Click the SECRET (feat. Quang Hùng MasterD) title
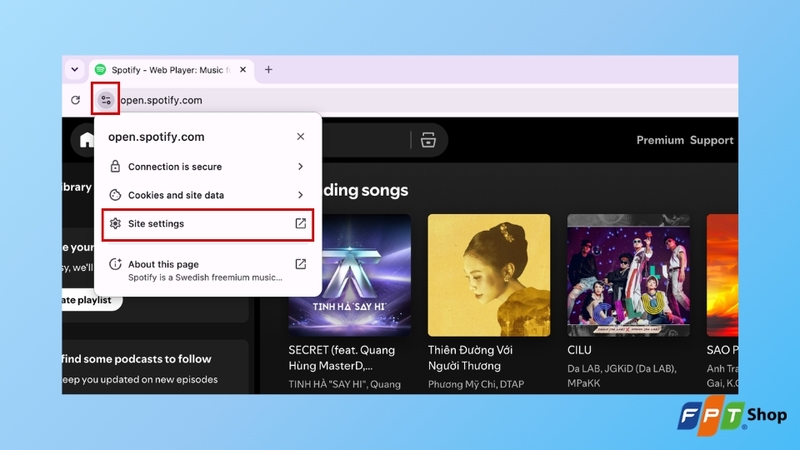800x450 pixels. (342, 358)
